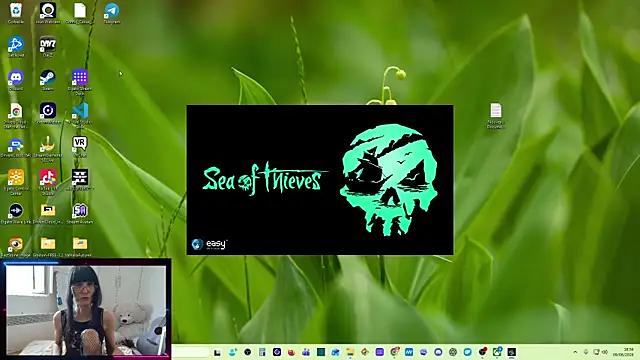Switch to Discord in the taskbar
Image resolution: width=640 pixels, height=360 pixels.
(438, 352)
